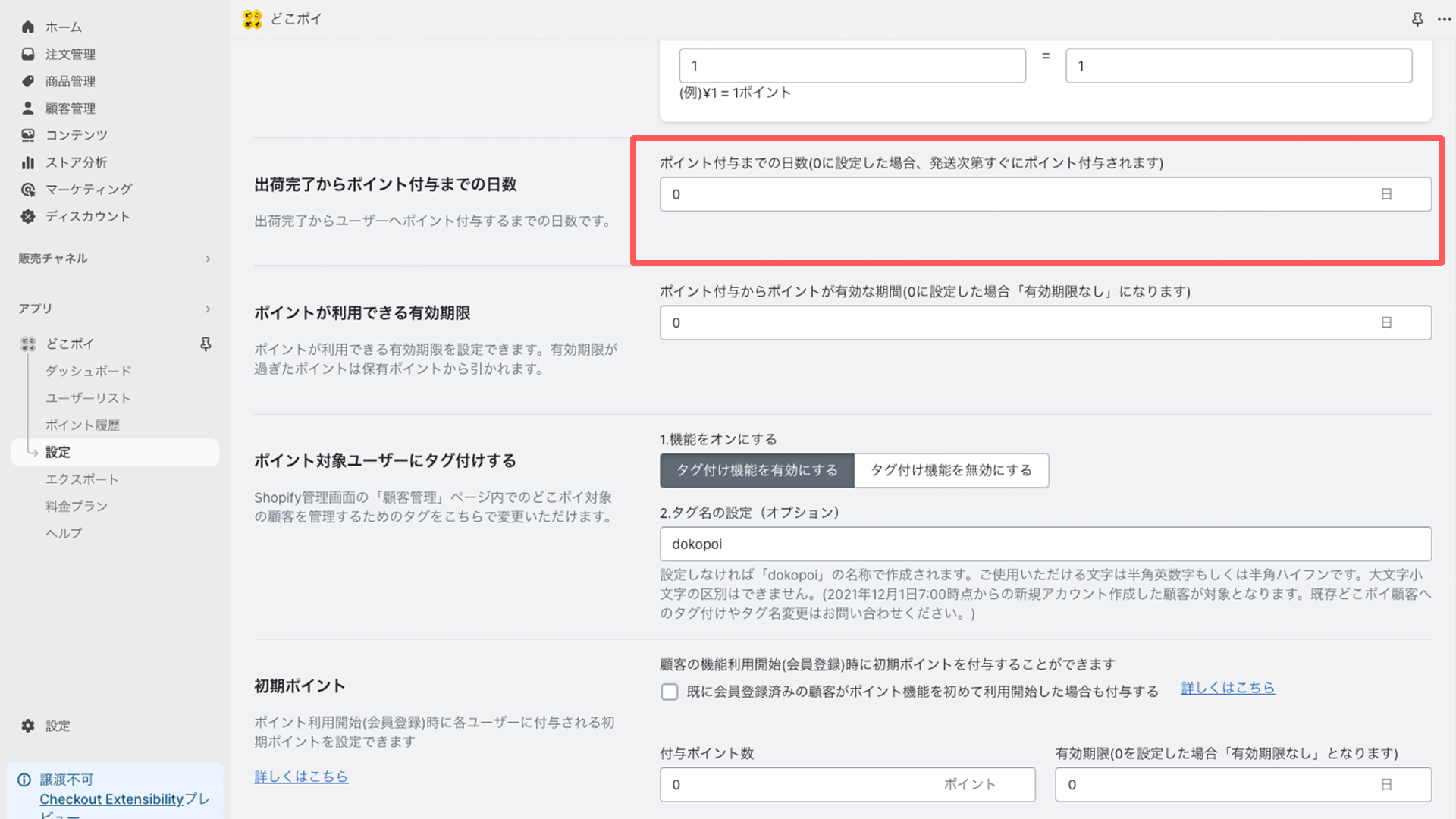Click the 譲渡不可 notice text

tap(67, 780)
